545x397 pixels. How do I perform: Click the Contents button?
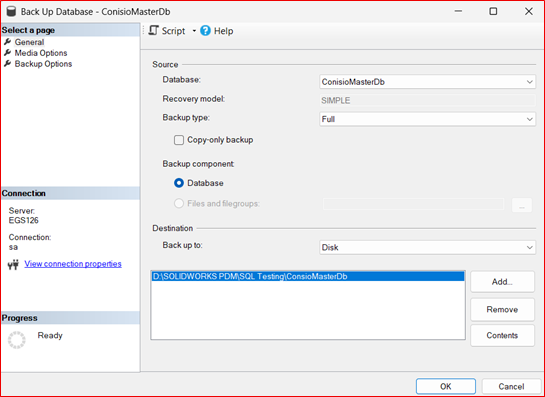[x=502, y=335]
